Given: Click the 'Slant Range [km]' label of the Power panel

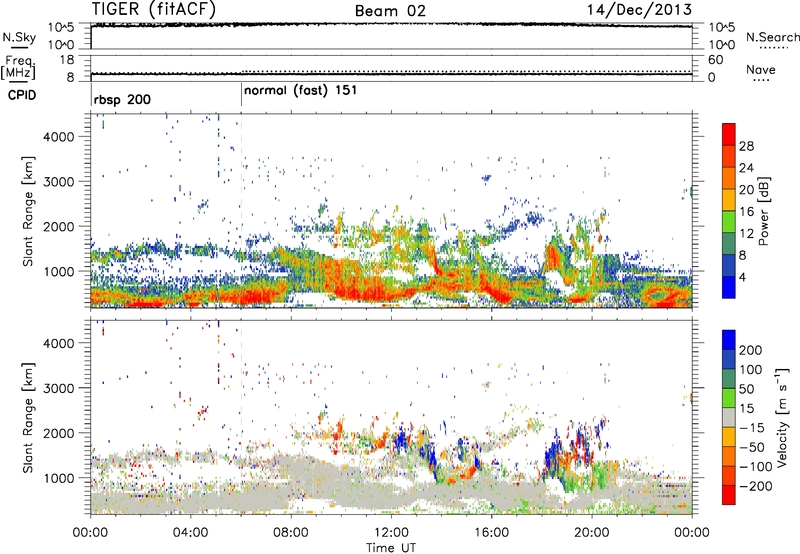Looking at the screenshot, I should [x=28, y=211].
